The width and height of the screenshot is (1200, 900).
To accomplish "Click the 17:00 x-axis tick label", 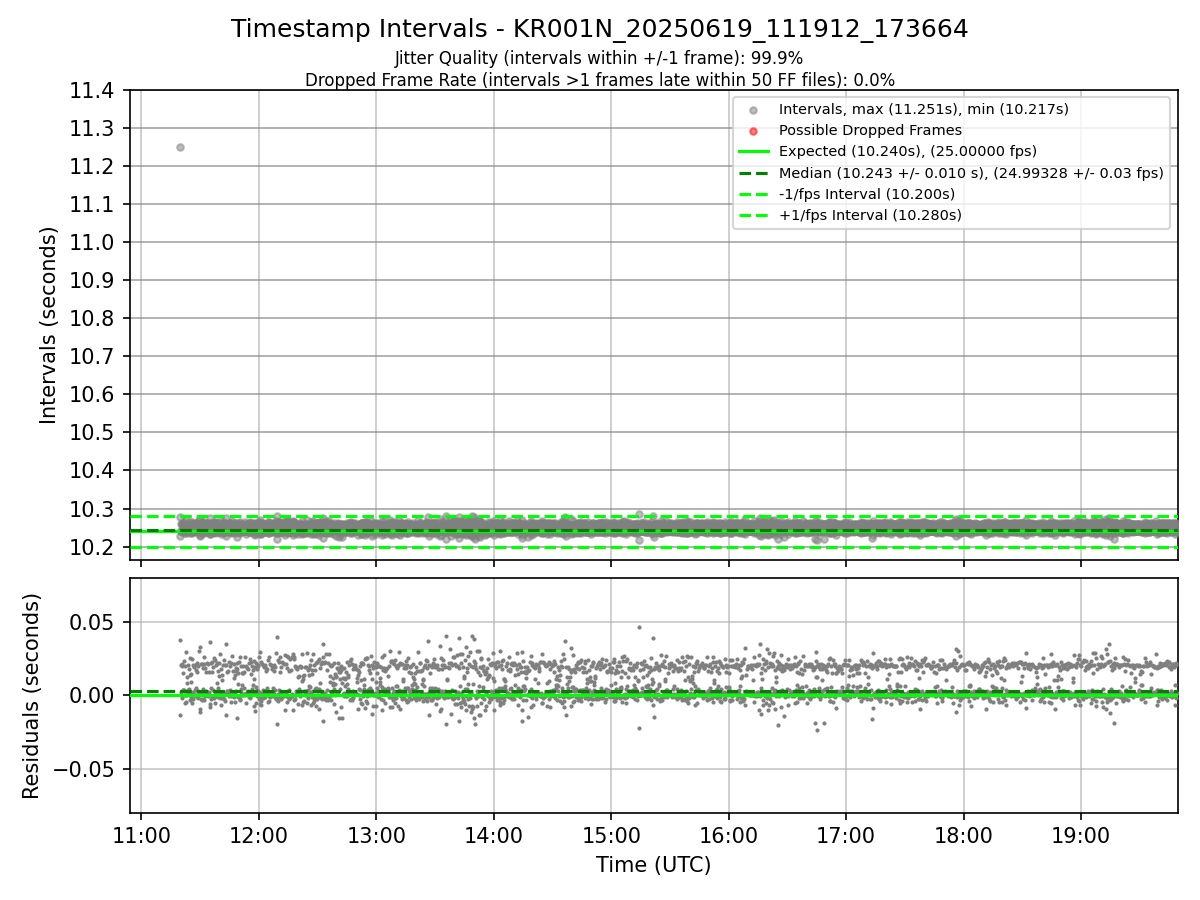I will 846,835.
